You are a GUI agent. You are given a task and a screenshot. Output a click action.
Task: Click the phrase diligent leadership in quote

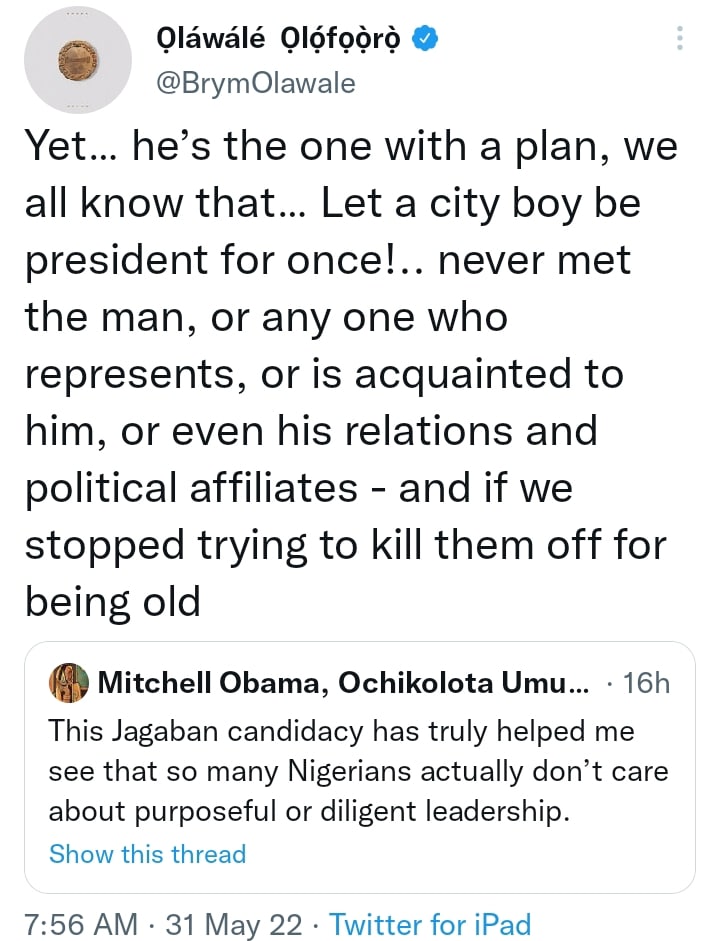click(x=445, y=811)
